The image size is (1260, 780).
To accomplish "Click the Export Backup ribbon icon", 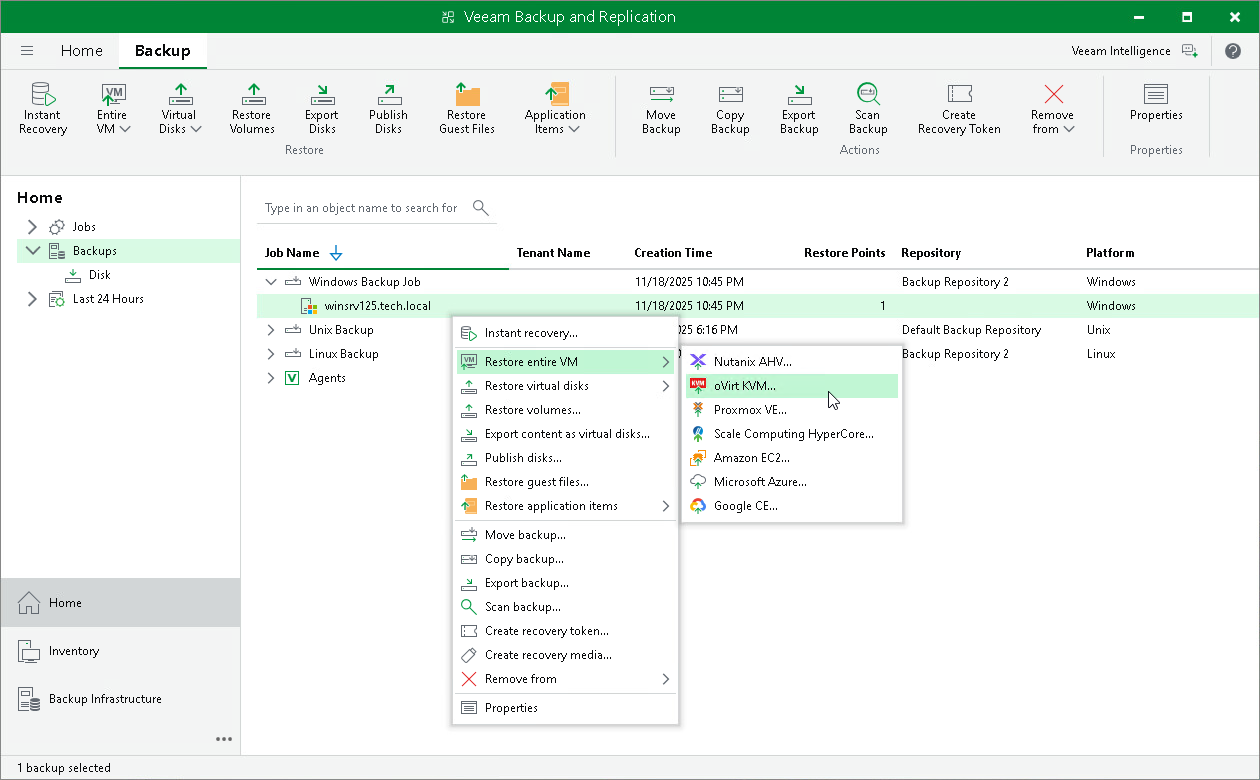I will point(798,107).
